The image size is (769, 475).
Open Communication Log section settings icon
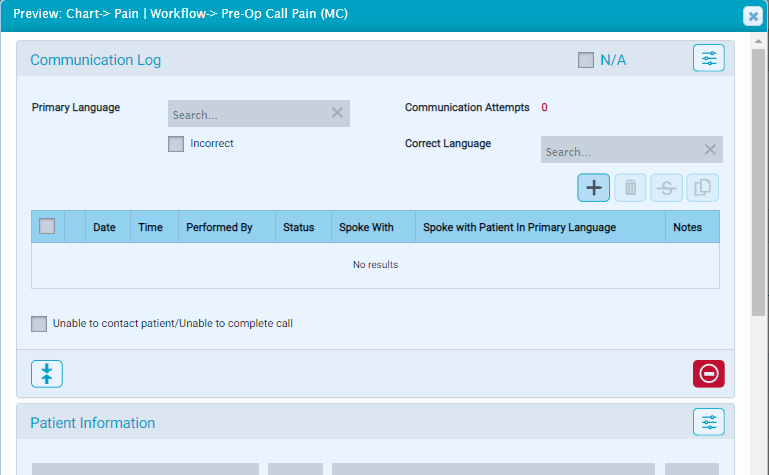[708, 59]
